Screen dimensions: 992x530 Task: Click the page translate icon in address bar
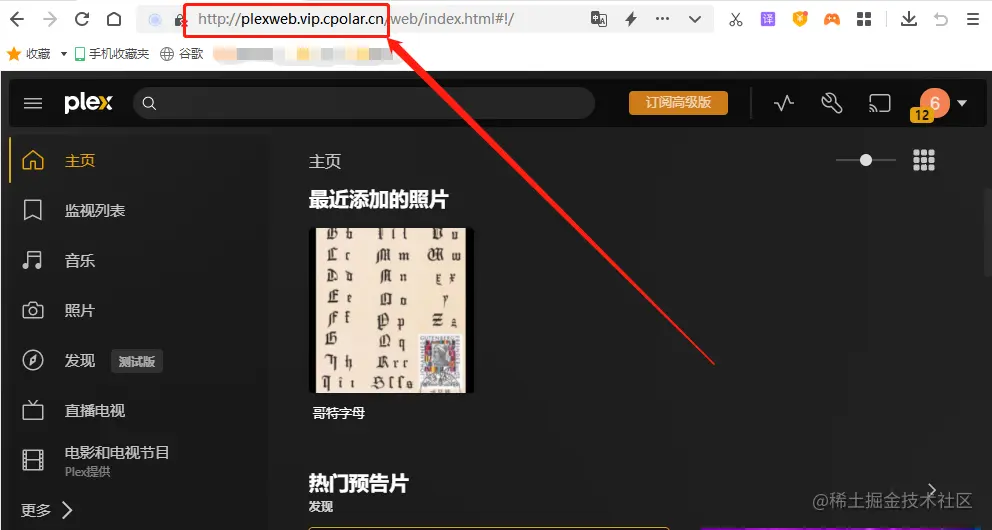[598, 19]
